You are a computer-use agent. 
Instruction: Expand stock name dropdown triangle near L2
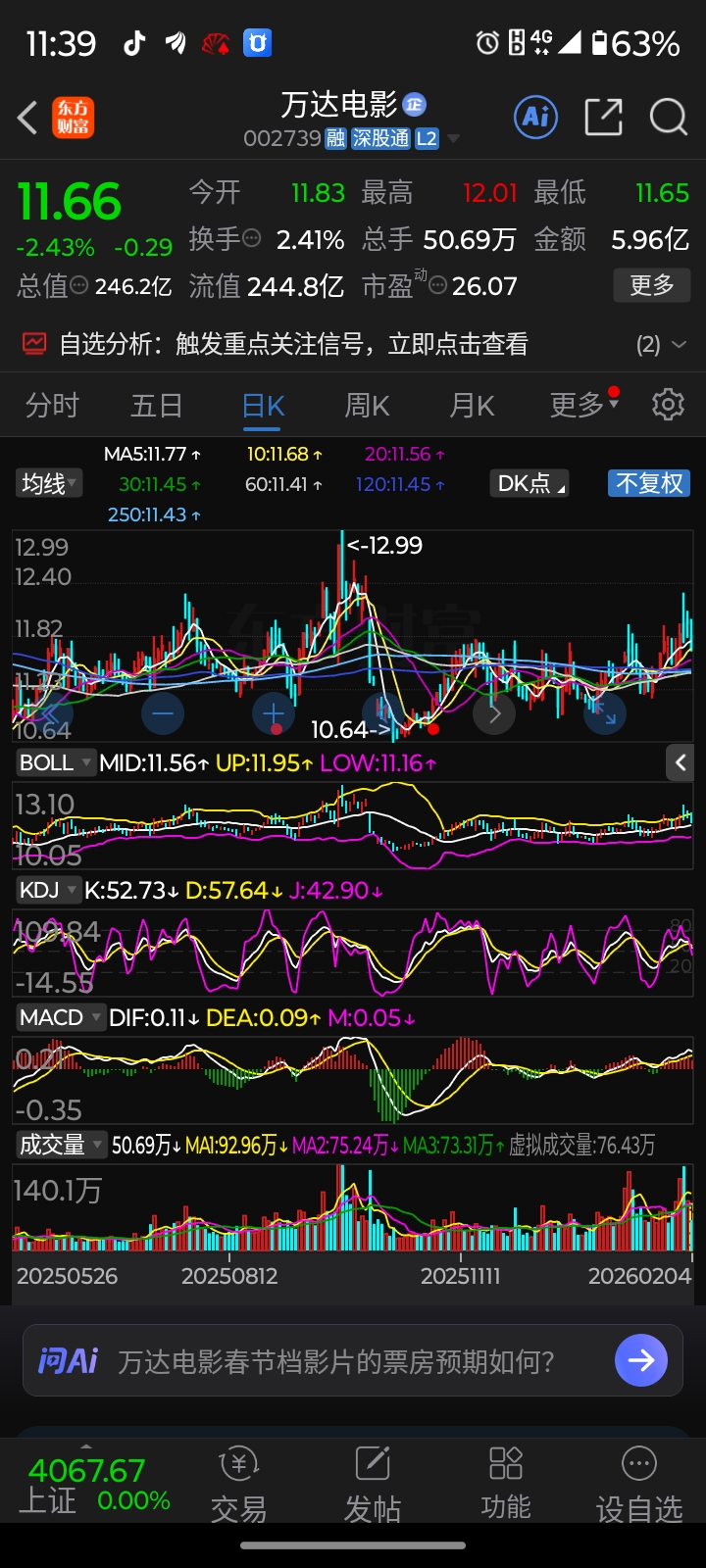click(453, 139)
